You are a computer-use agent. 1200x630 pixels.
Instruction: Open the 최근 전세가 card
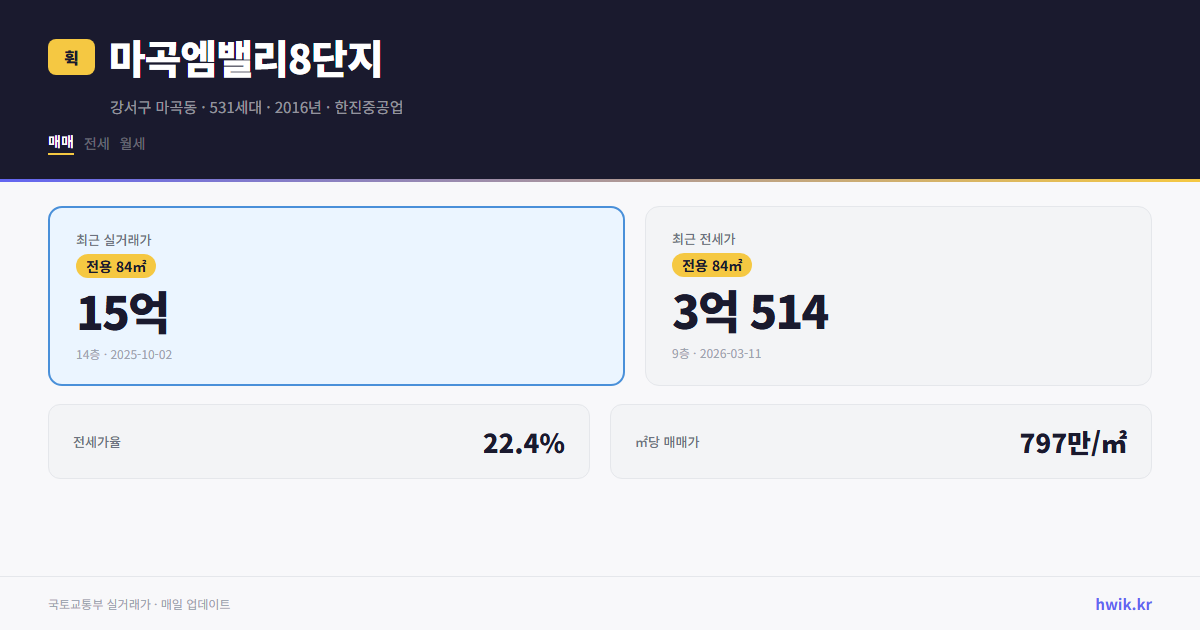898,295
